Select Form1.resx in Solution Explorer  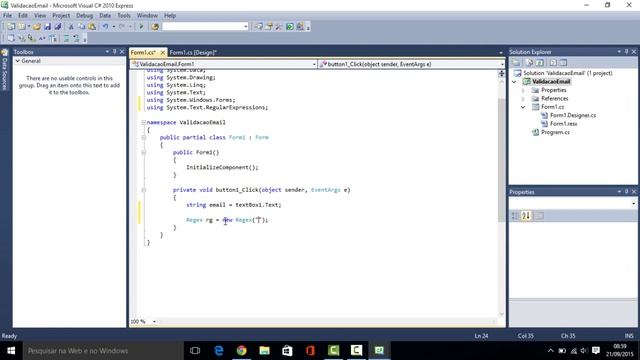(563, 124)
